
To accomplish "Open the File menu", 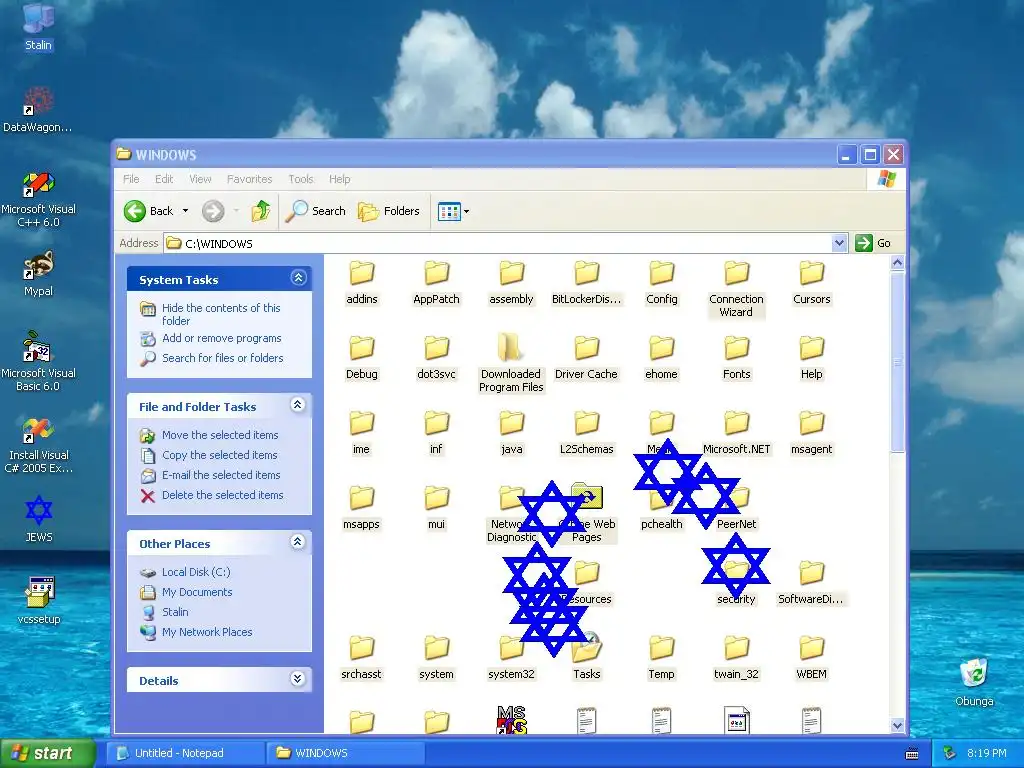I will (x=131, y=179).
